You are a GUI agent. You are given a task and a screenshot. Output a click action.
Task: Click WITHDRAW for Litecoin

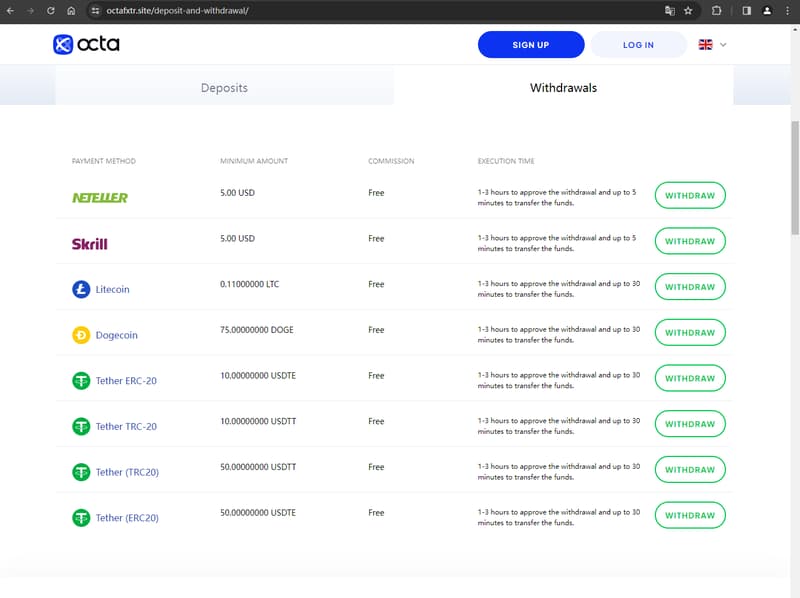(690, 287)
